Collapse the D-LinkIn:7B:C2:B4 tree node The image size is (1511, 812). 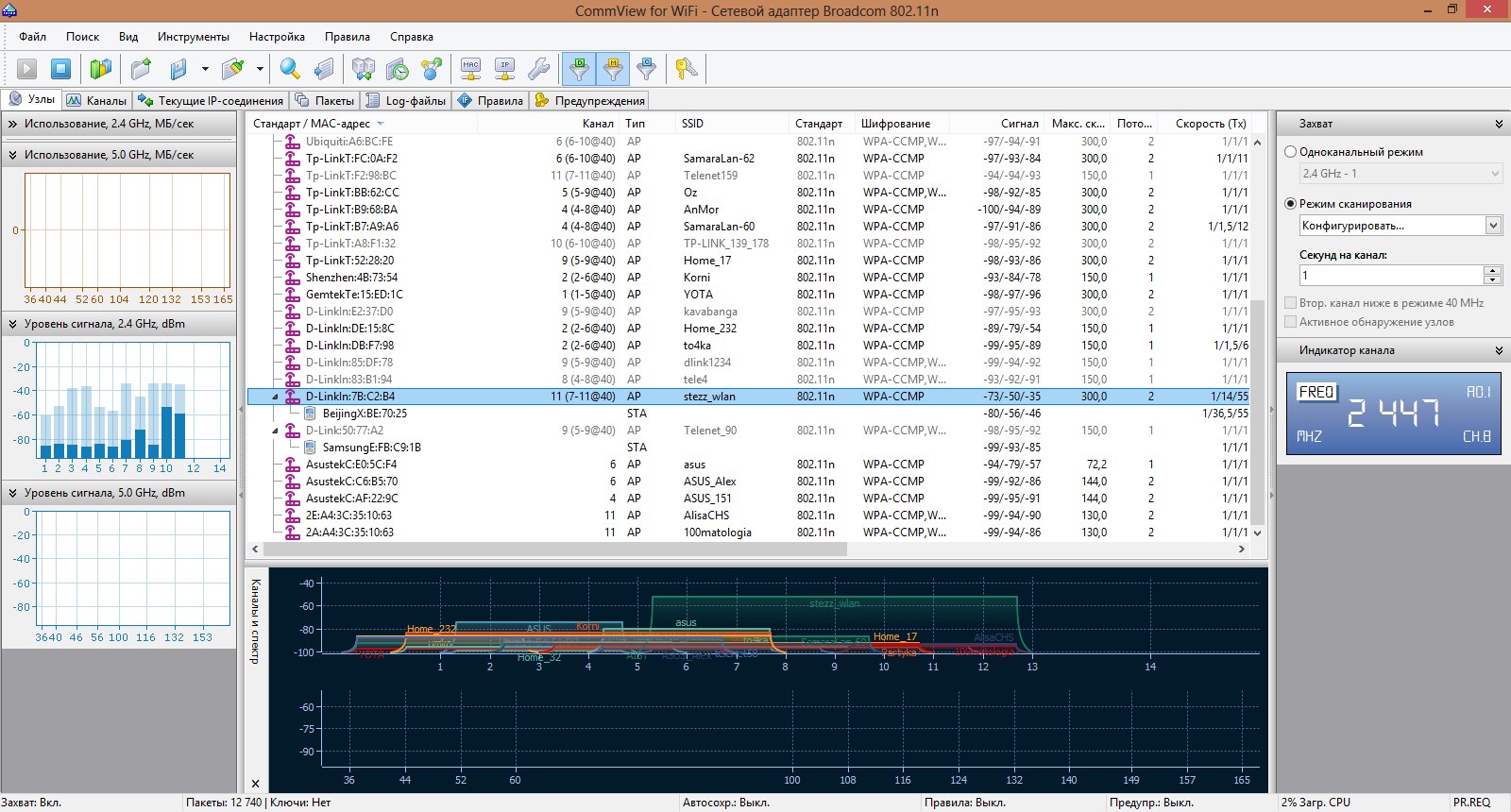275,397
